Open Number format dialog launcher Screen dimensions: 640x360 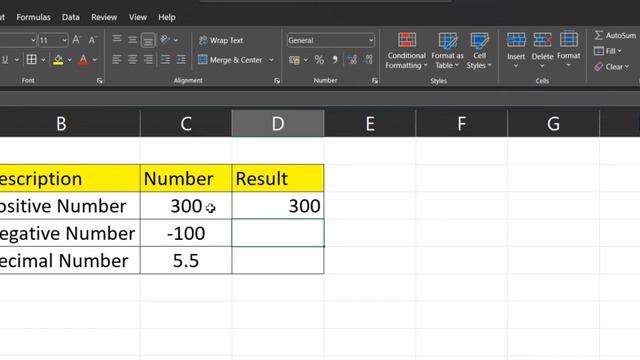pyautogui.click(x=375, y=81)
